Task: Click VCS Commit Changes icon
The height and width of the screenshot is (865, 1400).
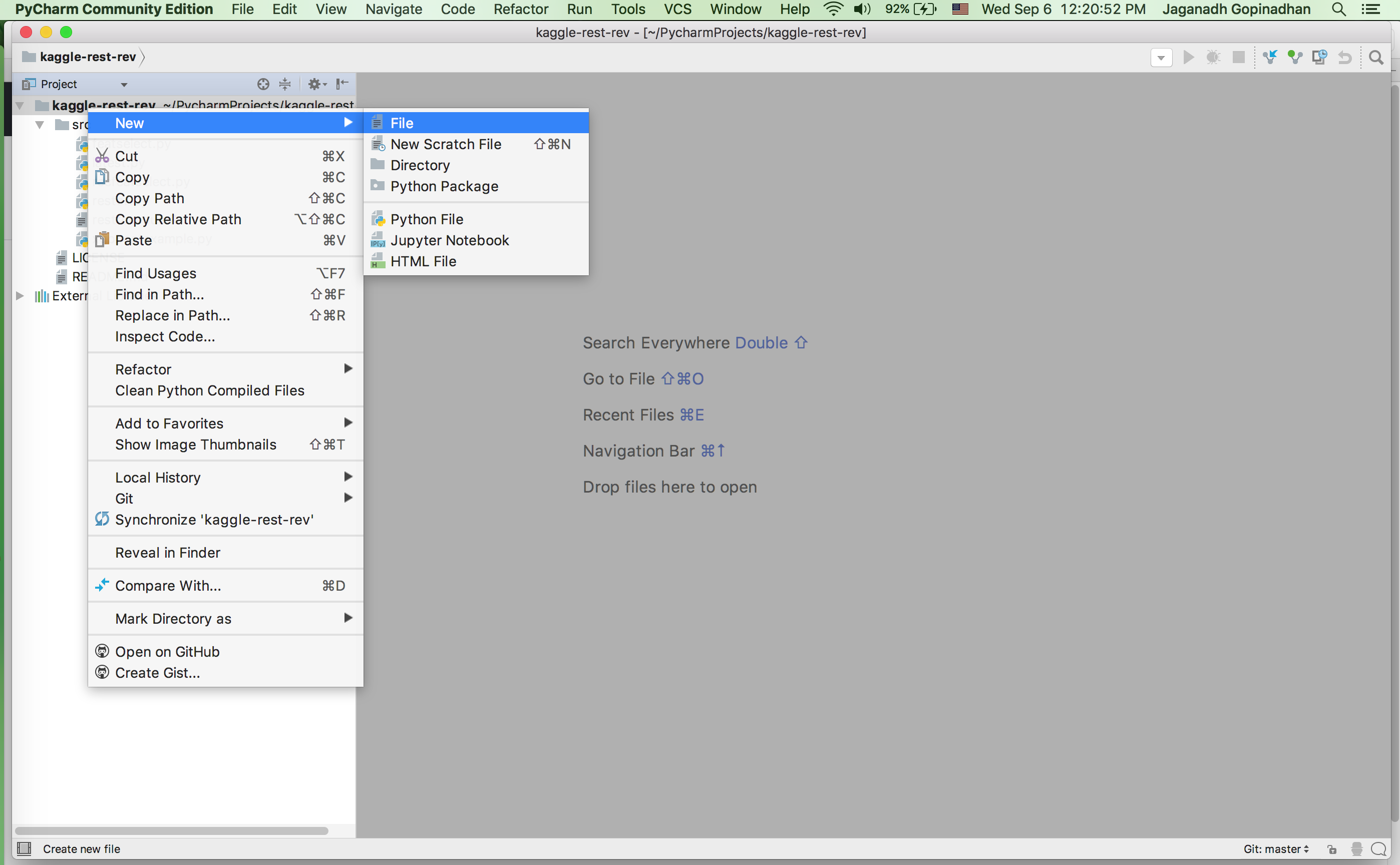Action: (x=1295, y=57)
